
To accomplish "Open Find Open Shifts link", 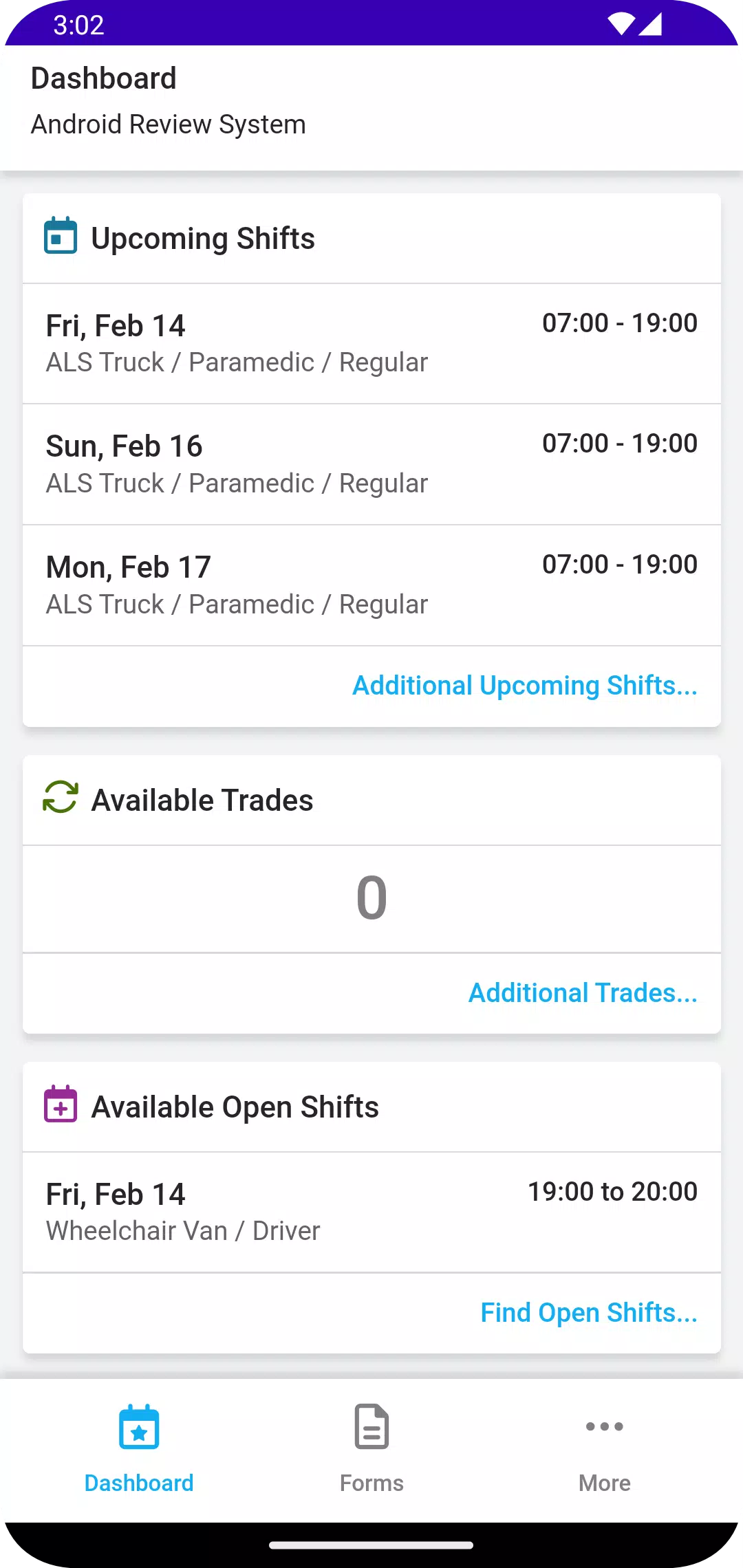I will (x=589, y=1313).
